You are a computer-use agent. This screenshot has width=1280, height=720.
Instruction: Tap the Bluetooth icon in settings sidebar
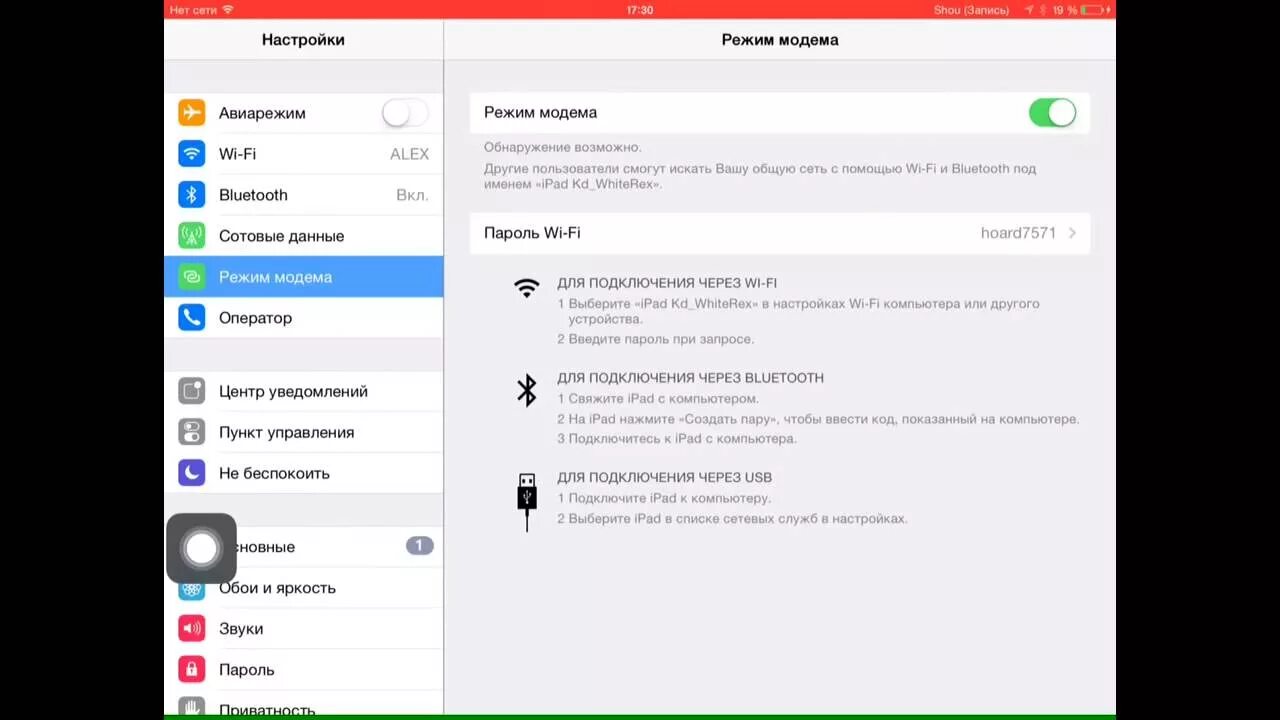191,195
